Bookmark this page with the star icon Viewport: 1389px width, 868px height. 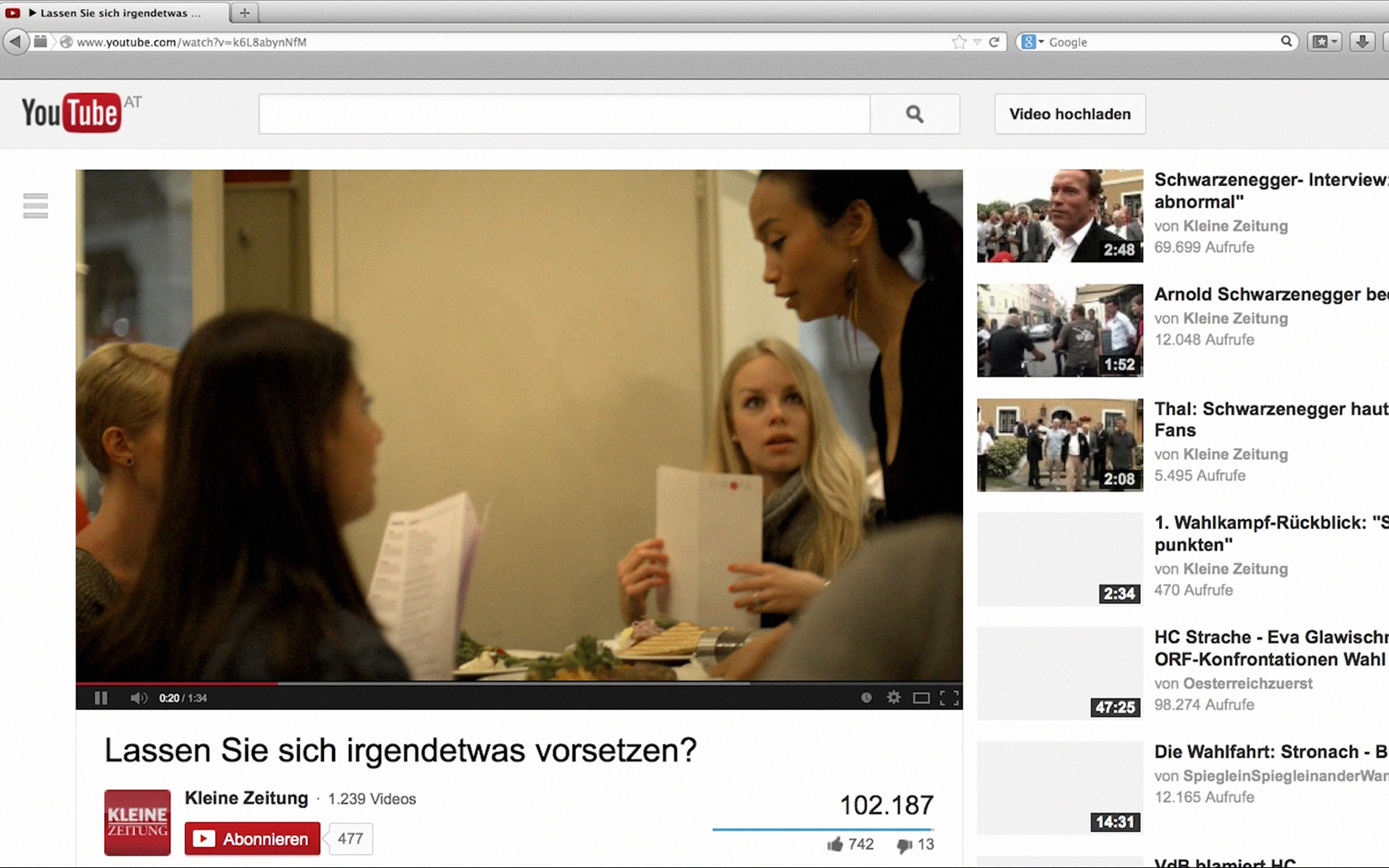[x=958, y=42]
